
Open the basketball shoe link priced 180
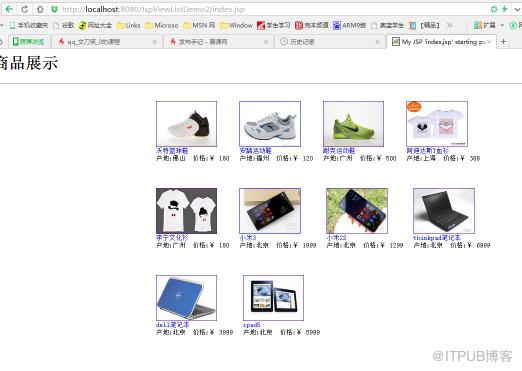pos(172,151)
